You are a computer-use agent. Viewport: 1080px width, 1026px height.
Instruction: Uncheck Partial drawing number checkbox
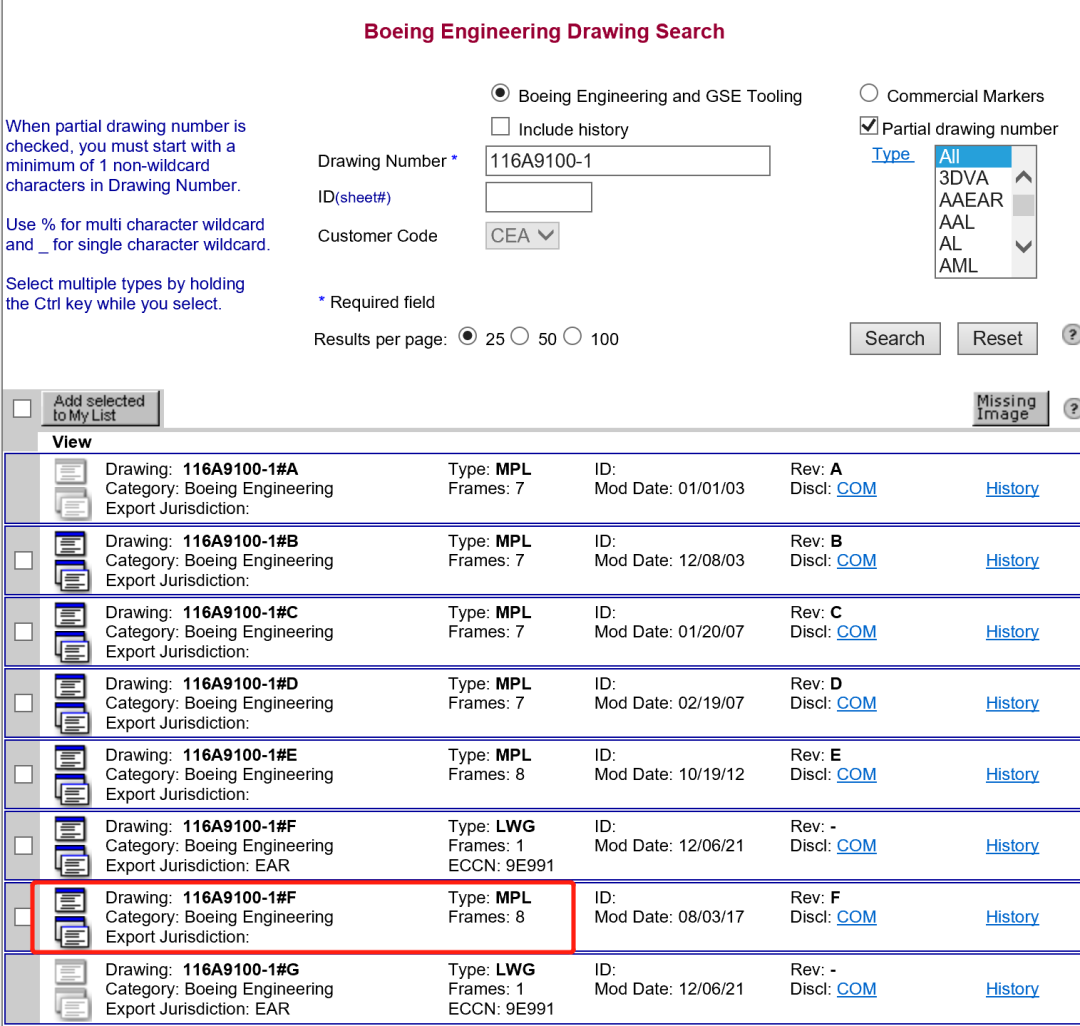[869, 127]
